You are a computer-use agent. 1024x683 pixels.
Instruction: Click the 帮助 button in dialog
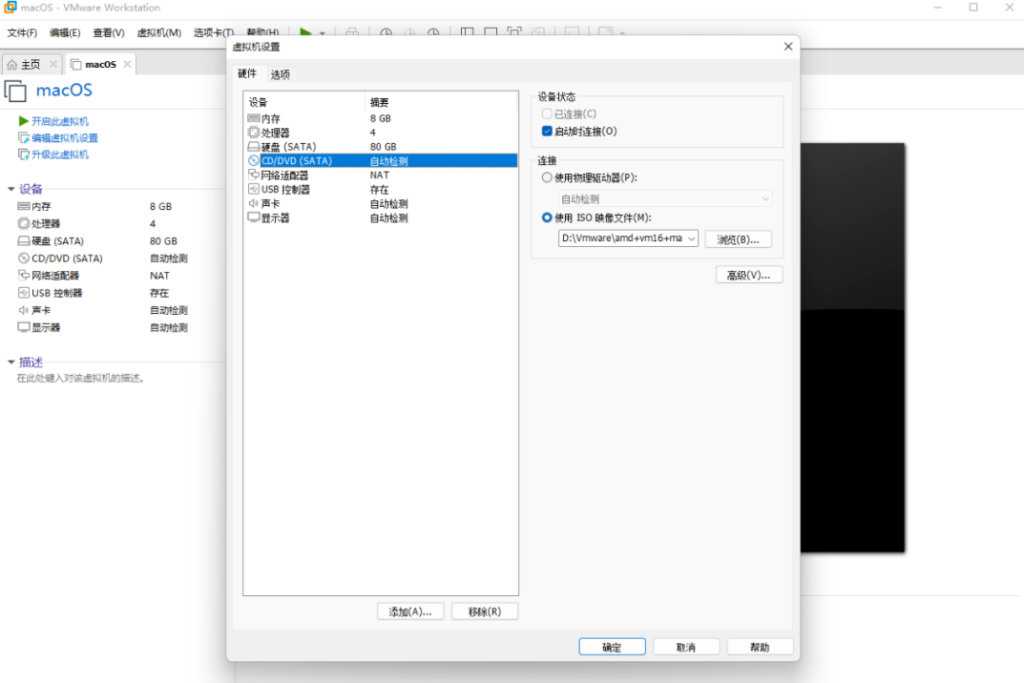(x=760, y=647)
